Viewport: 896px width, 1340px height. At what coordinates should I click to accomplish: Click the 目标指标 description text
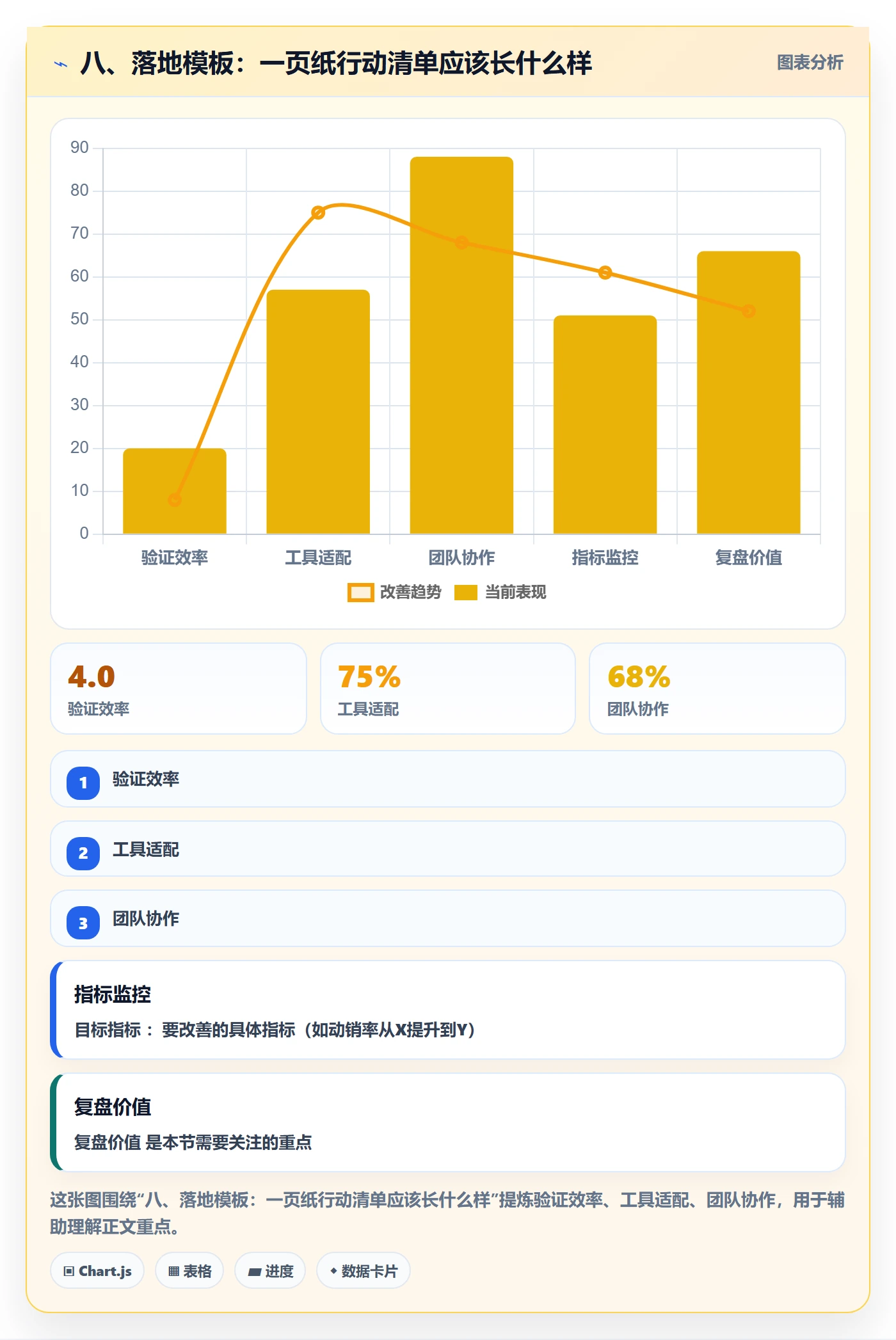pyautogui.click(x=275, y=1030)
